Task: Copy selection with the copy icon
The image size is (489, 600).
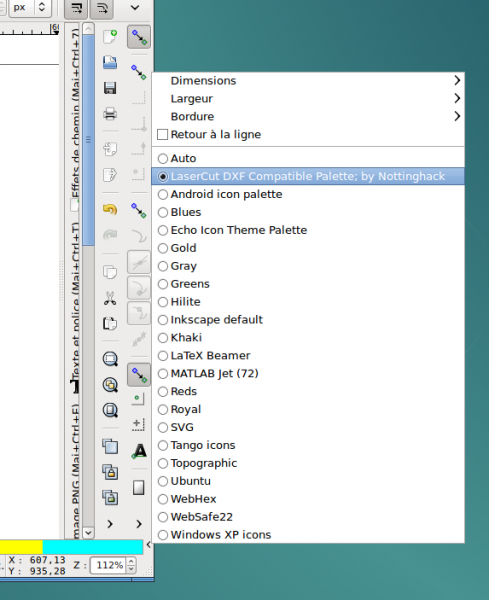Action: click(x=110, y=272)
